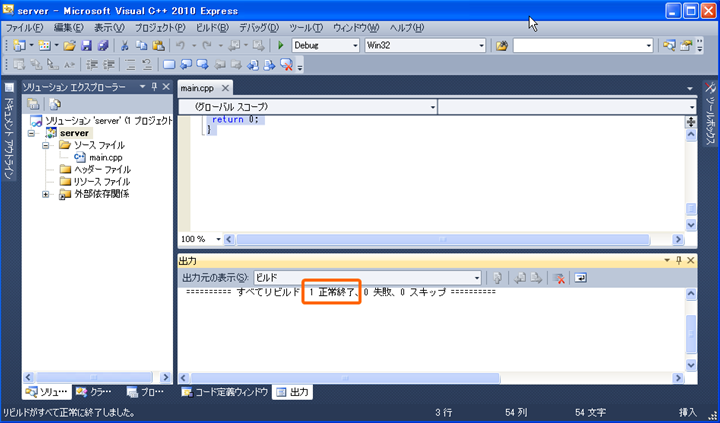Open the empty Find combo box dropdown
720x423 pixels.
[648, 45]
